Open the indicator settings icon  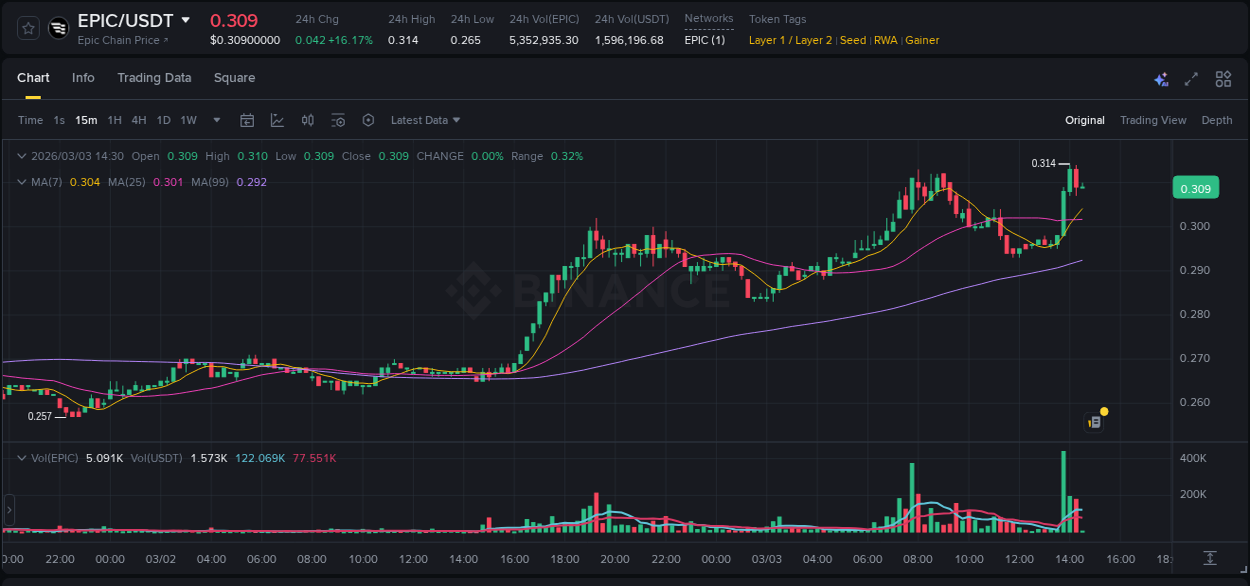[x=338, y=120]
